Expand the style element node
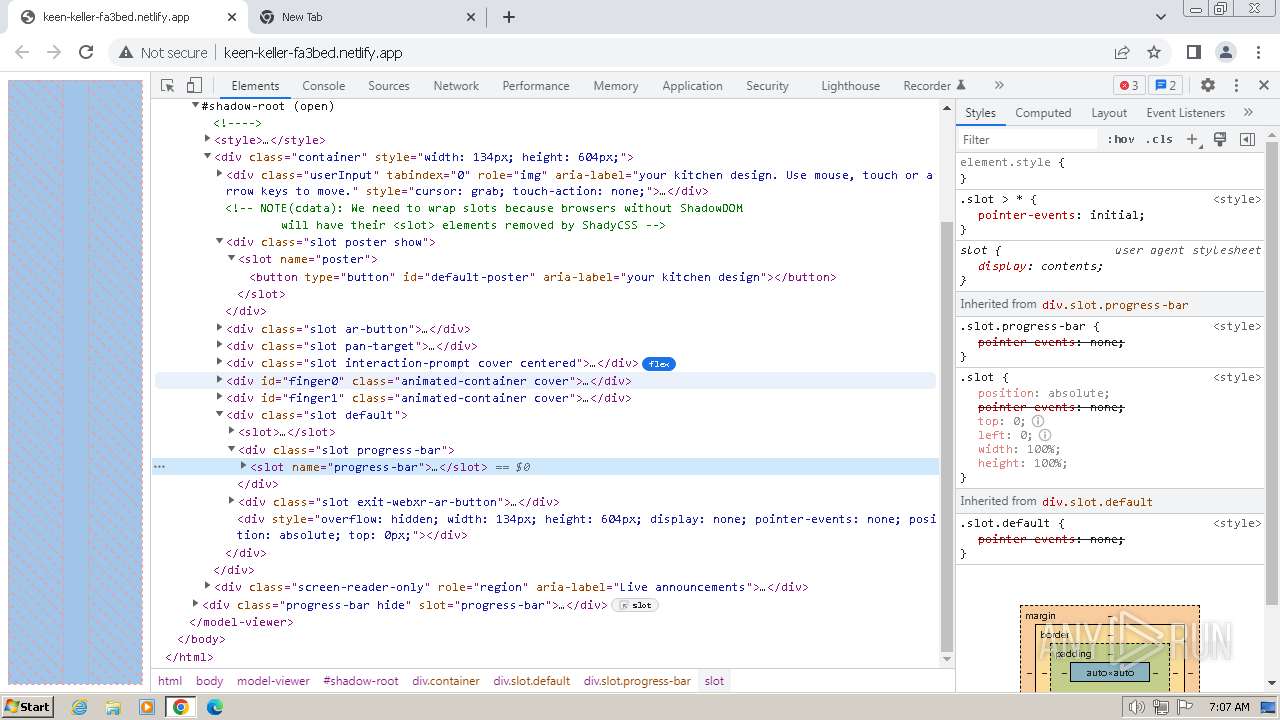 click(208, 140)
